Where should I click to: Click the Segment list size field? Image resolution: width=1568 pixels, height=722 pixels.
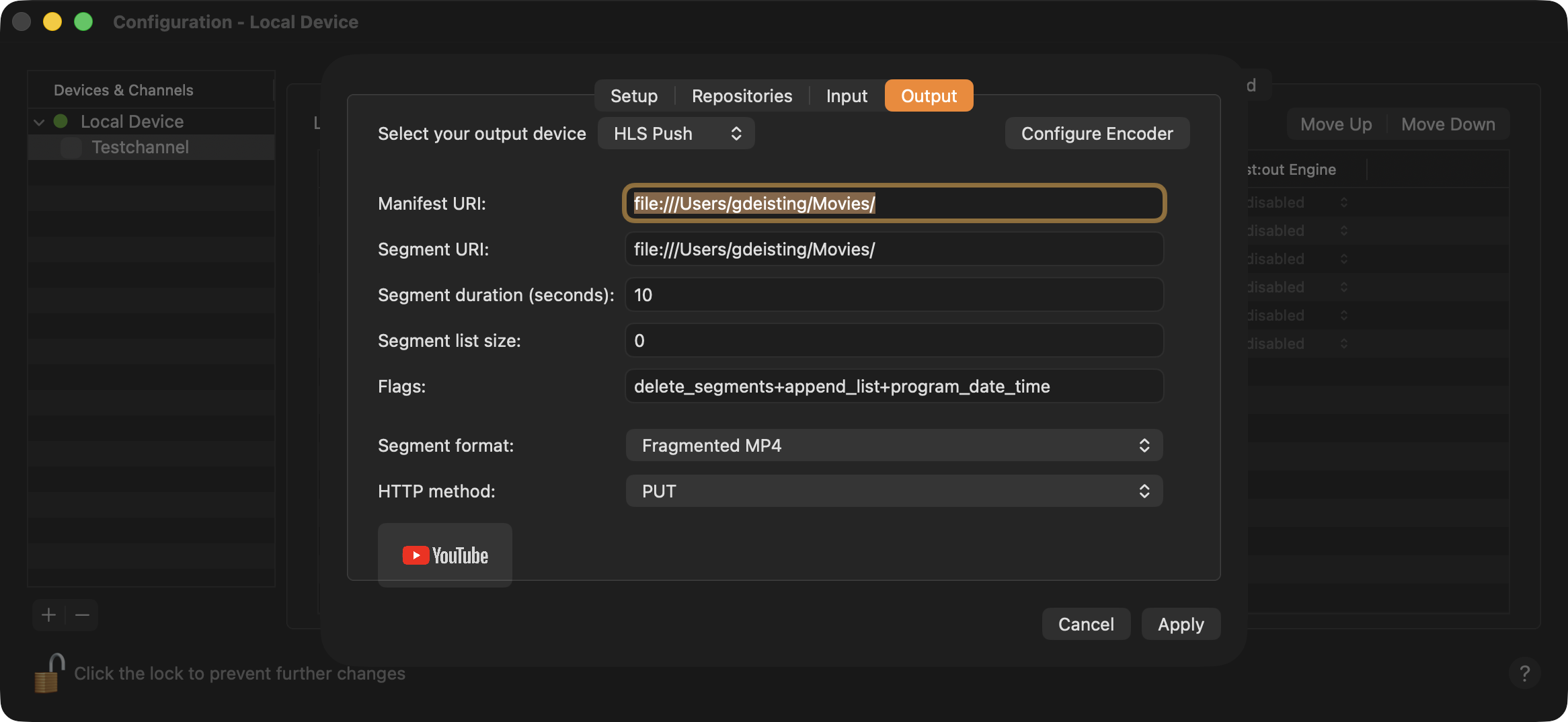click(x=894, y=341)
